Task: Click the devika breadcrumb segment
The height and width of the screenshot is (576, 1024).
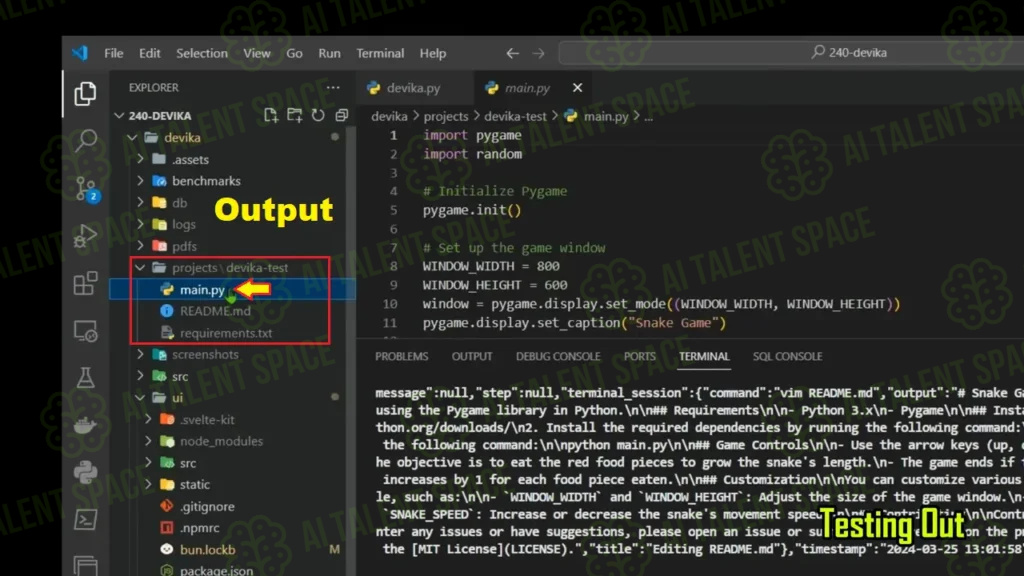Action: coord(389,116)
